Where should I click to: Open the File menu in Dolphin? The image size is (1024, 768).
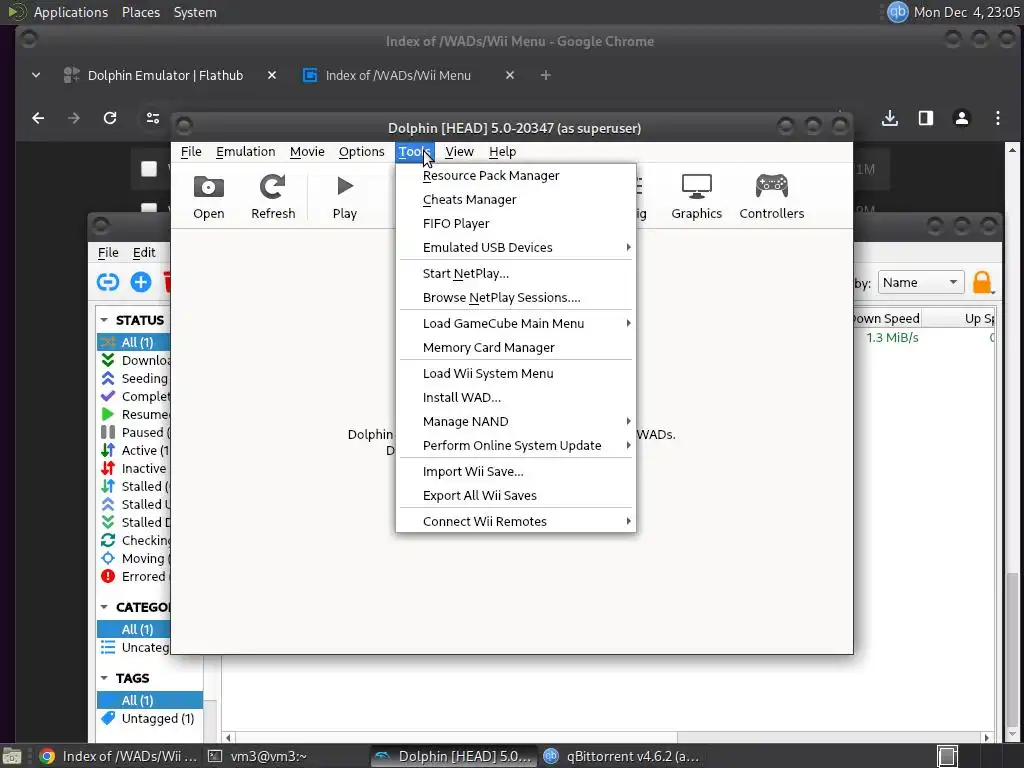point(191,152)
